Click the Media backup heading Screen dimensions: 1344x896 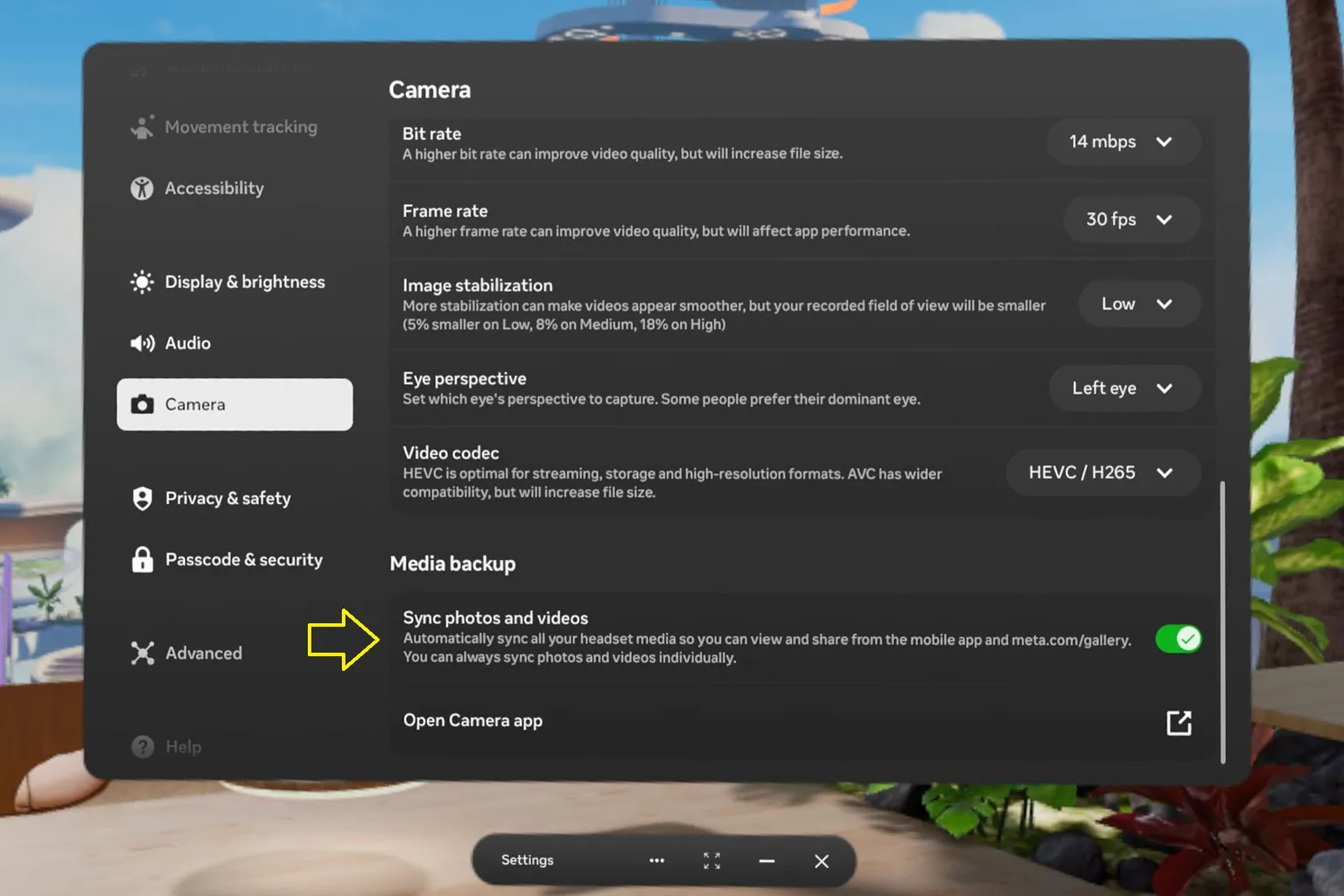point(452,563)
